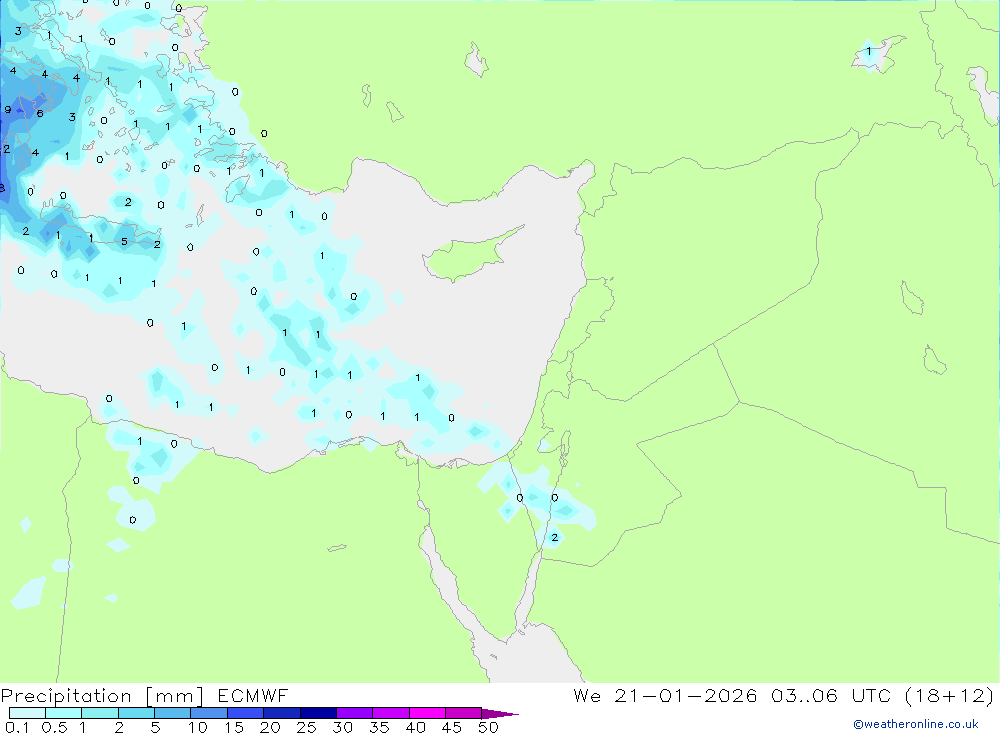
Task: Click the 30–35 mm purple legend segment
Action: pos(355,713)
